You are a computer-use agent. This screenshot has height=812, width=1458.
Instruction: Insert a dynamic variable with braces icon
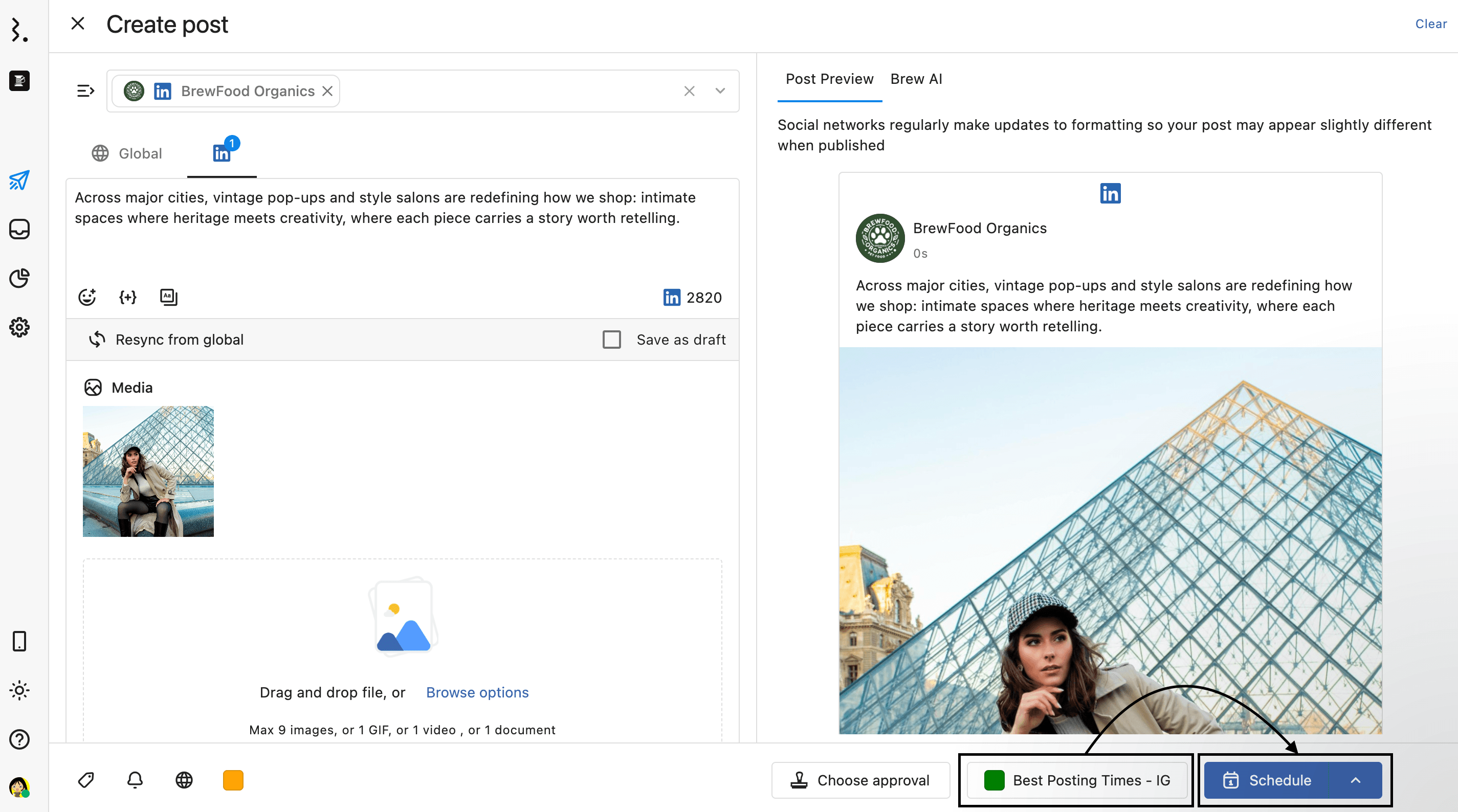point(127,297)
